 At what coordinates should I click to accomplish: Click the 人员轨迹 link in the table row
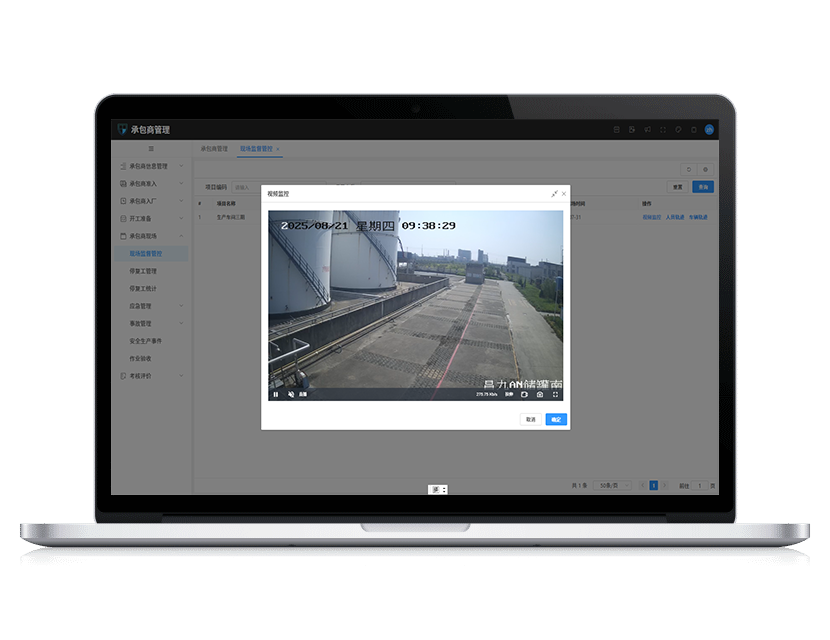coord(676,216)
